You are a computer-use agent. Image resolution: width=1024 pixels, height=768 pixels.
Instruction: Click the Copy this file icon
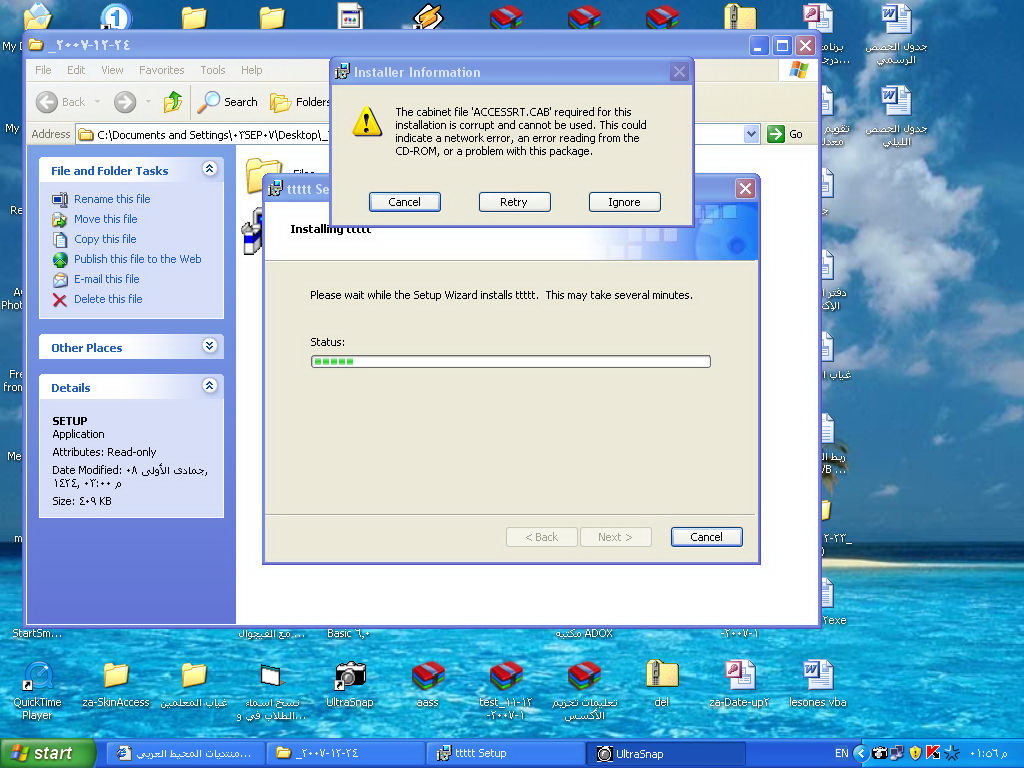[59, 240]
